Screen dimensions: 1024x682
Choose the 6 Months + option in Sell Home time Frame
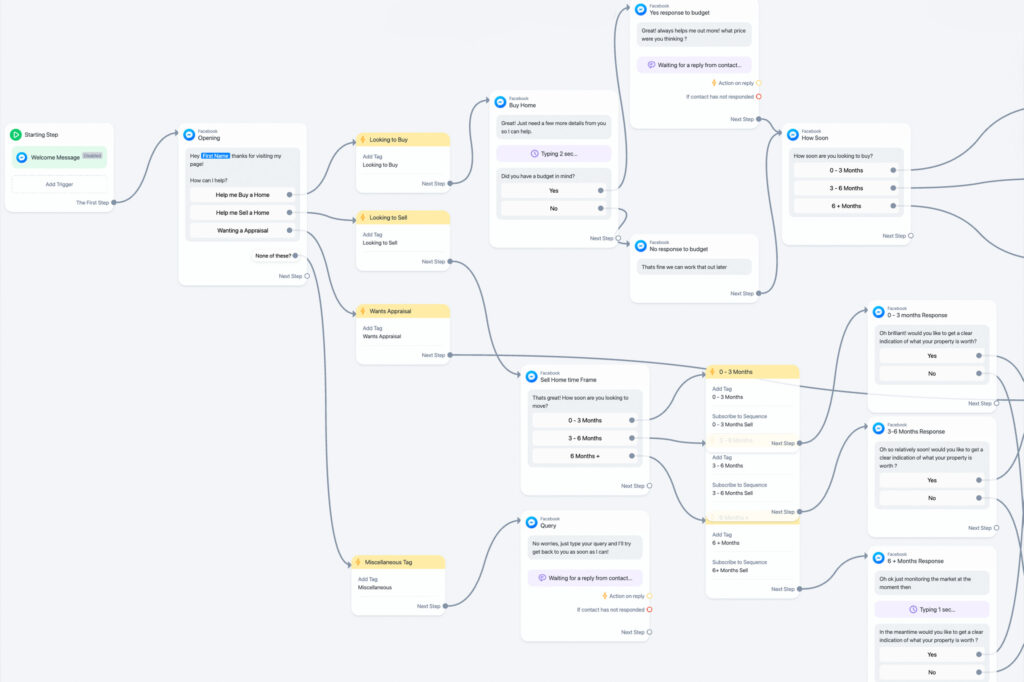[585, 456]
